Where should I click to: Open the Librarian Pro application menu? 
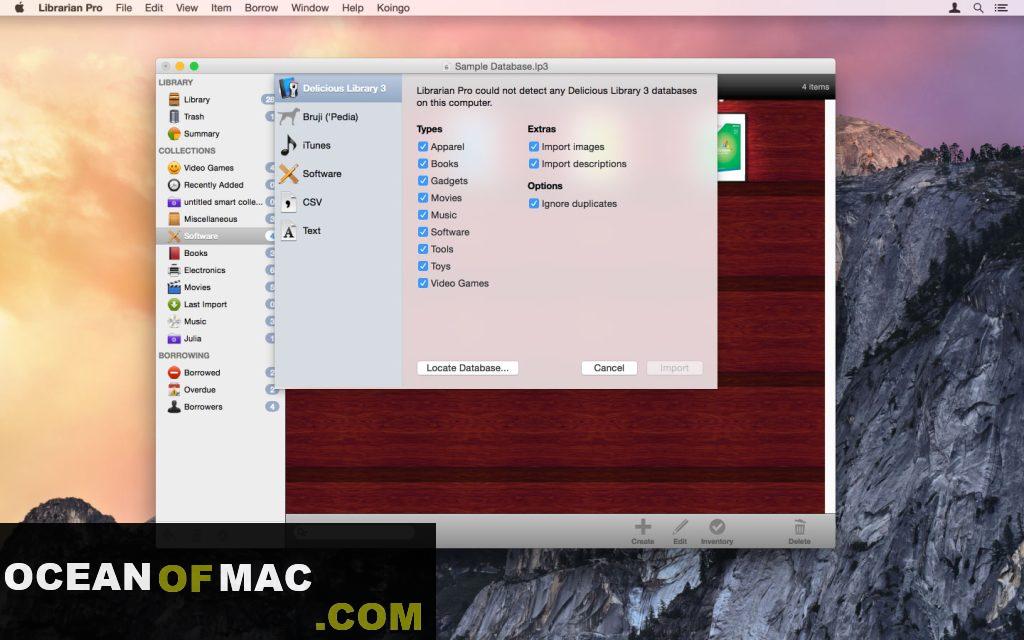point(71,8)
